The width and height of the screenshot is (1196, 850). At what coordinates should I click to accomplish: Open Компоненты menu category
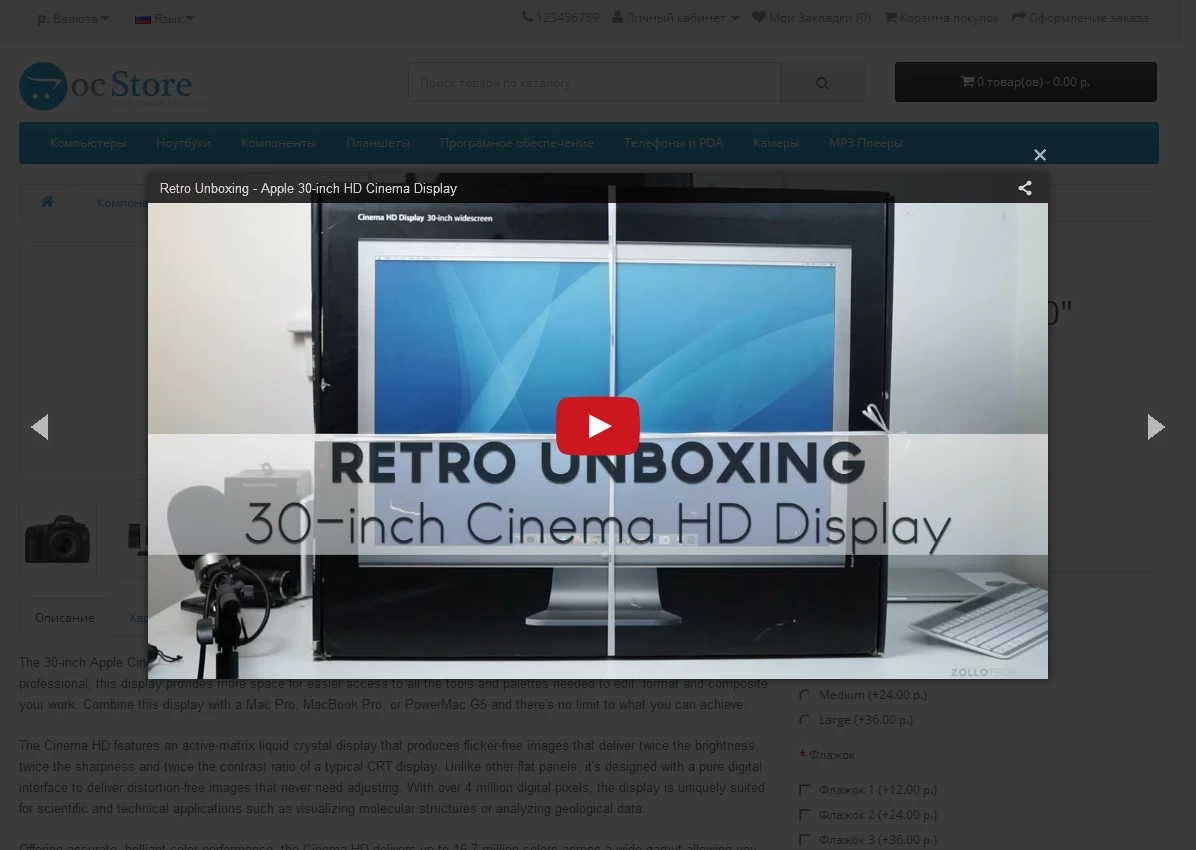tap(278, 143)
